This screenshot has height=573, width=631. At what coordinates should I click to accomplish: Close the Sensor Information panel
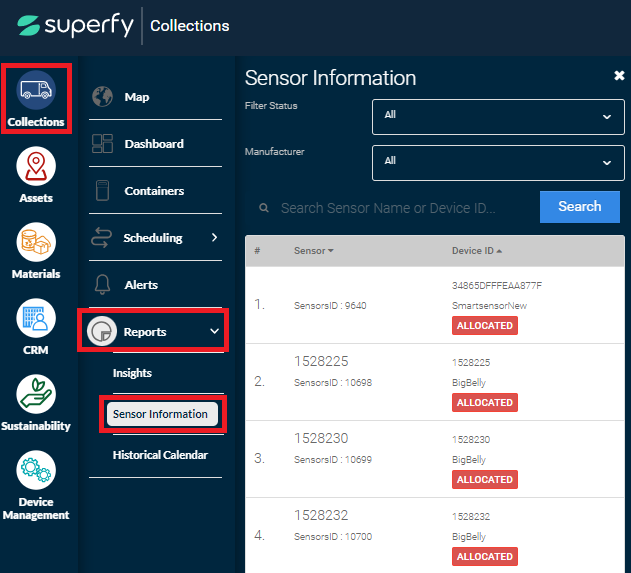619,75
